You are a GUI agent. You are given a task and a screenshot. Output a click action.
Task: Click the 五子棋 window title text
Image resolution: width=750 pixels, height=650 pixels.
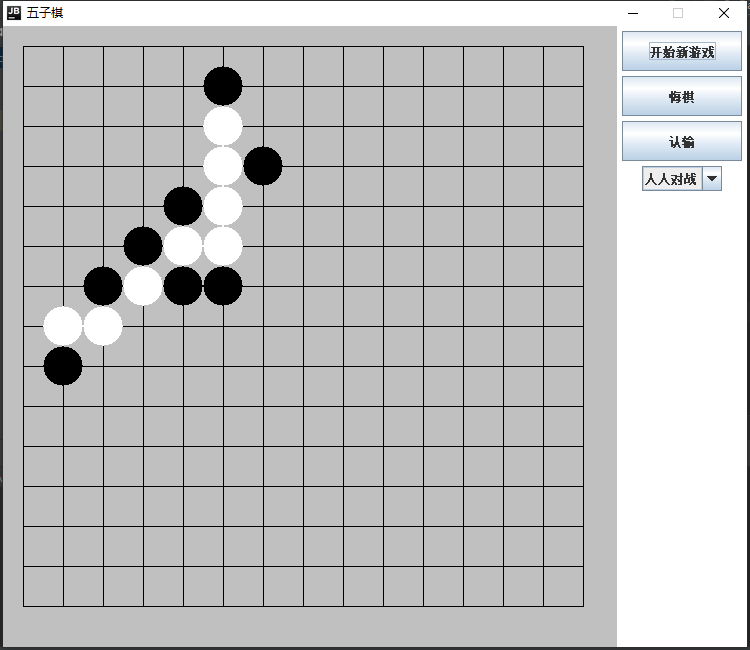[x=45, y=13]
